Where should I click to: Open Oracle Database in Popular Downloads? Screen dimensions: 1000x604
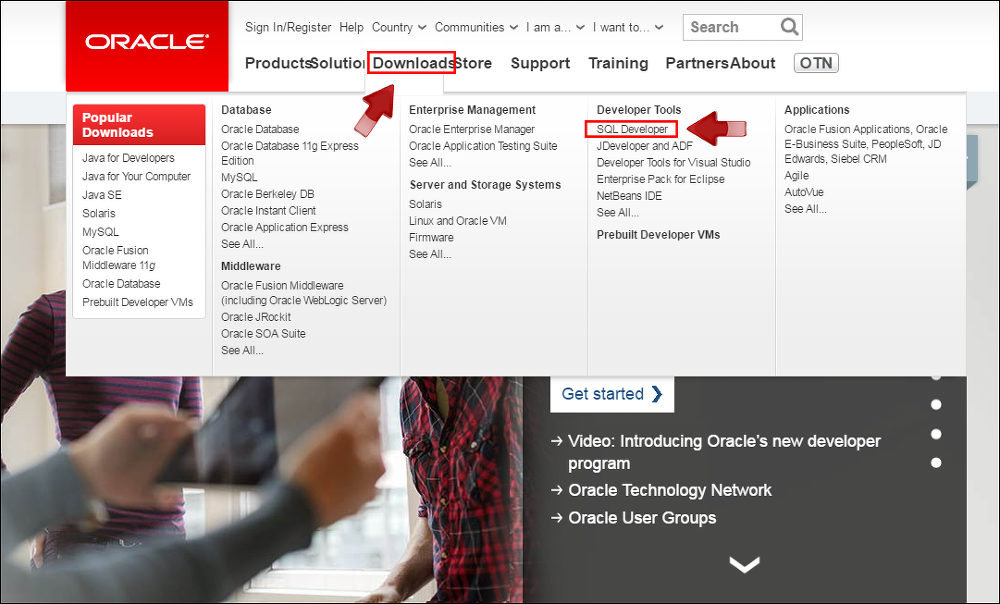click(x=121, y=283)
